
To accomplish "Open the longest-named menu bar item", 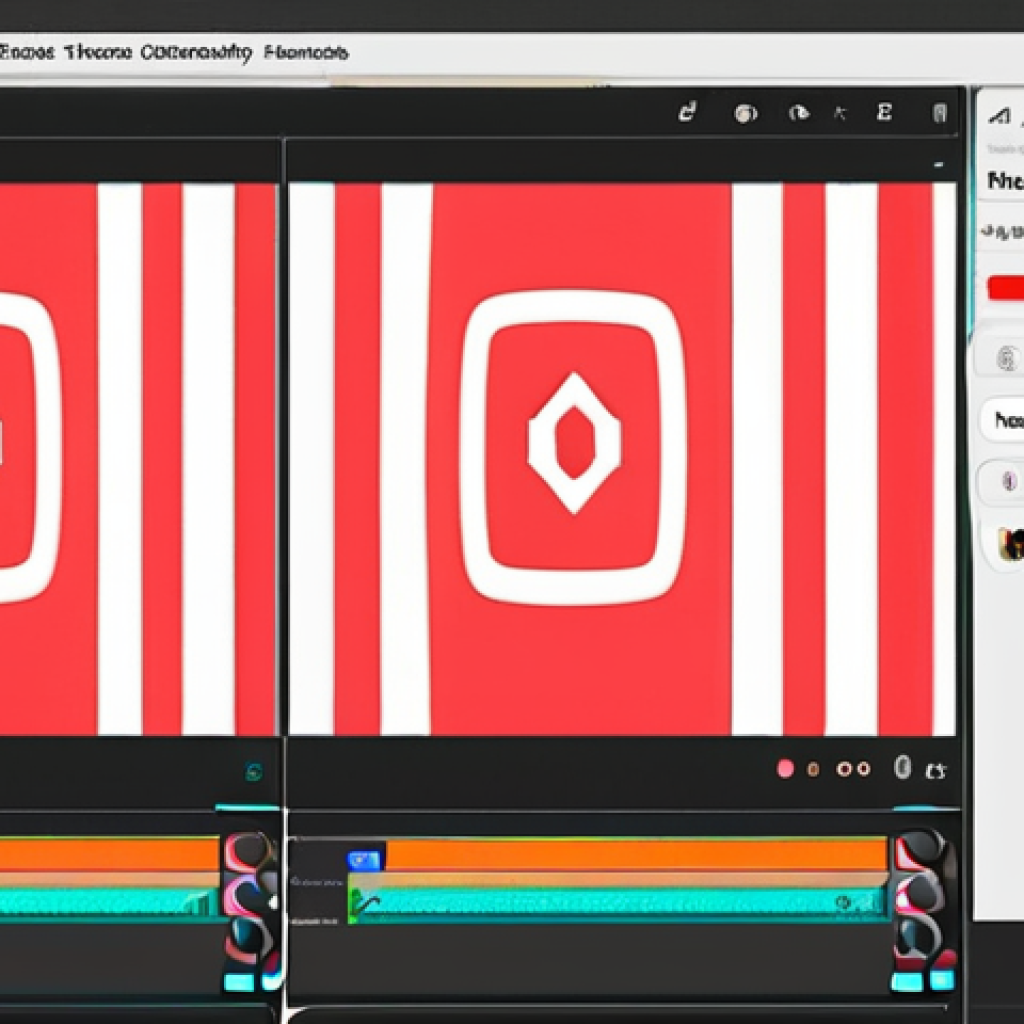I will [196, 54].
